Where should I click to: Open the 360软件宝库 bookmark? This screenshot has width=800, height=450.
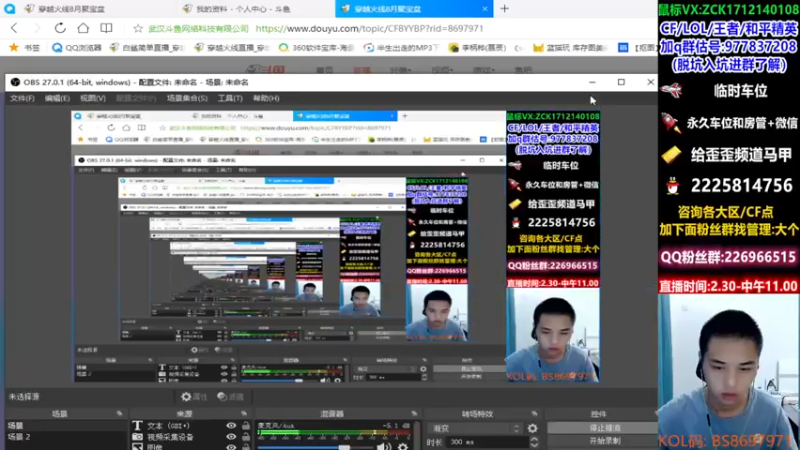pyautogui.click(x=316, y=47)
